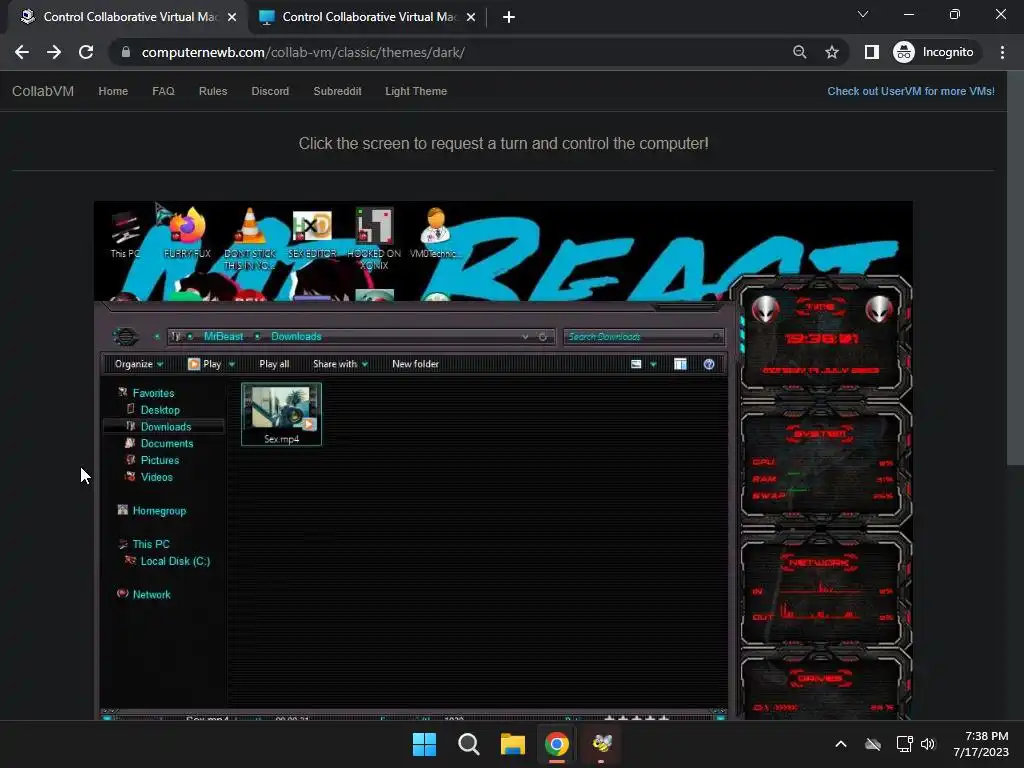Go forward in browser history
The width and height of the screenshot is (1024, 768).
pos(54,52)
